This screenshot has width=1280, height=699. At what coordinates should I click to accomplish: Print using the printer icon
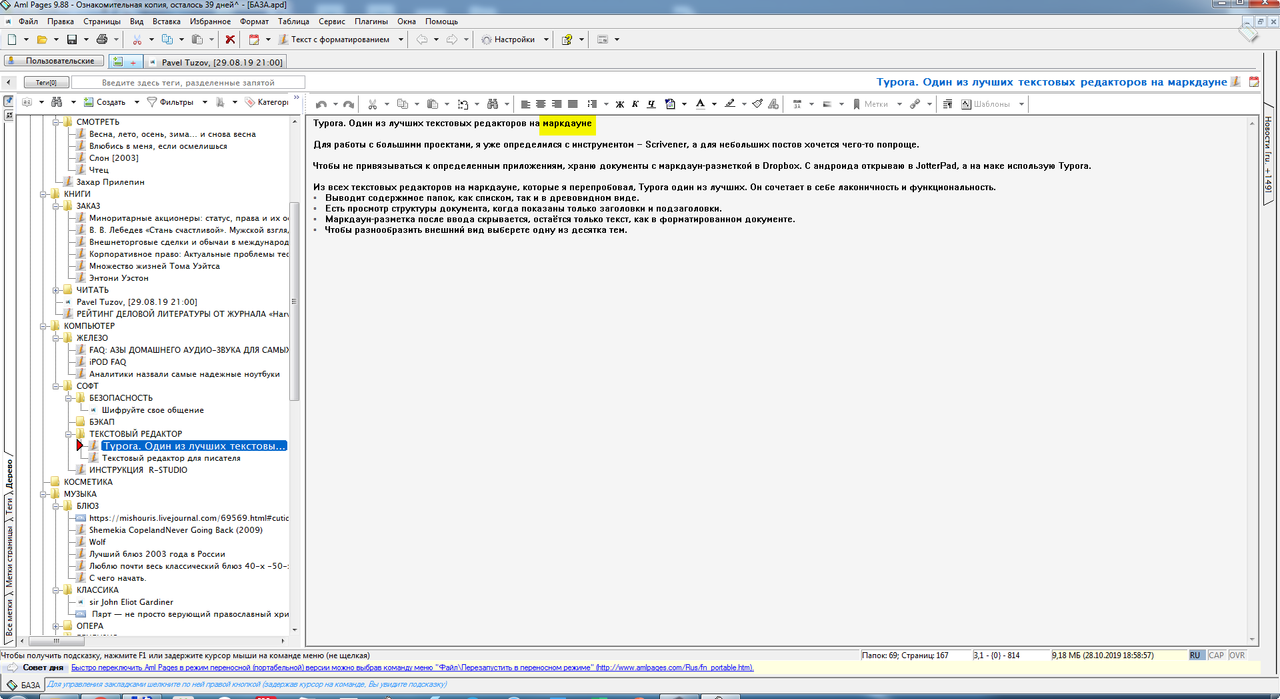coord(102,39)
